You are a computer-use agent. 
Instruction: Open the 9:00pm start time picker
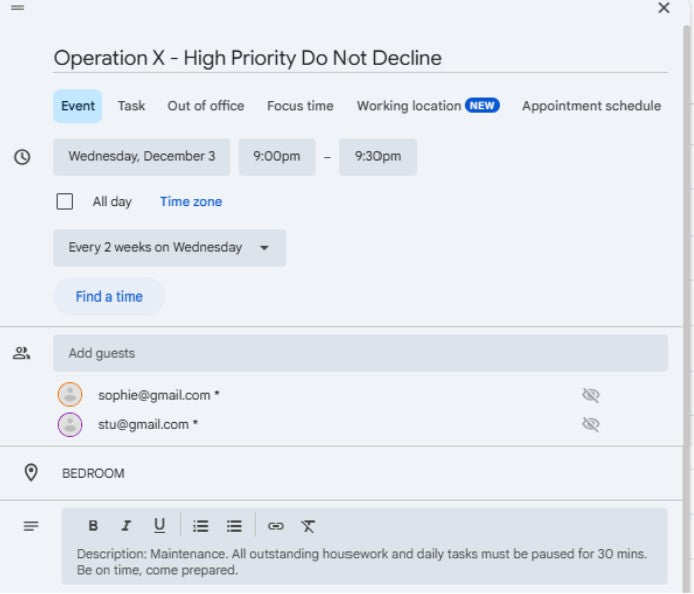(x=277, y=157)
